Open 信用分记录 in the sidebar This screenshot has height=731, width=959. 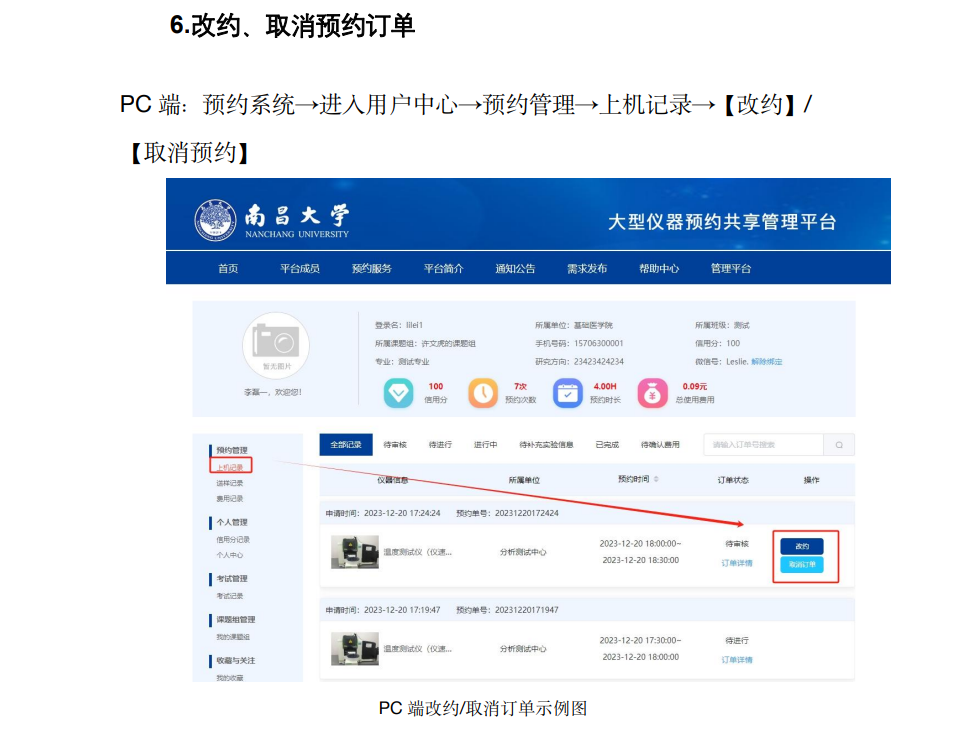[x=233, y=540]
